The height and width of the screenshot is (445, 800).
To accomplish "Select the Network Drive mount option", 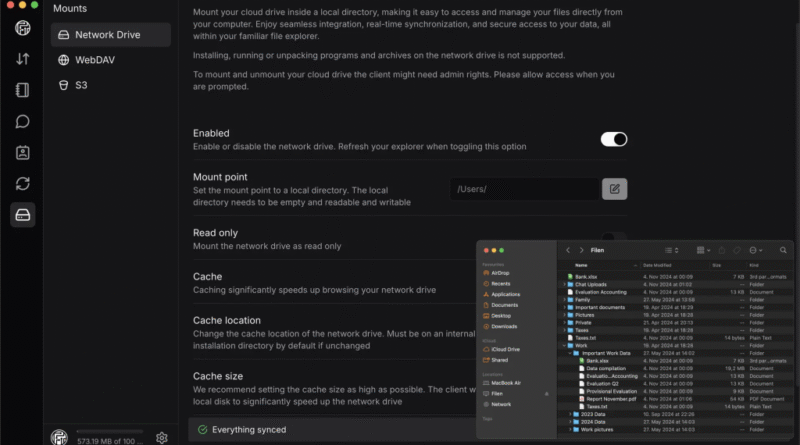I will 111,35.
